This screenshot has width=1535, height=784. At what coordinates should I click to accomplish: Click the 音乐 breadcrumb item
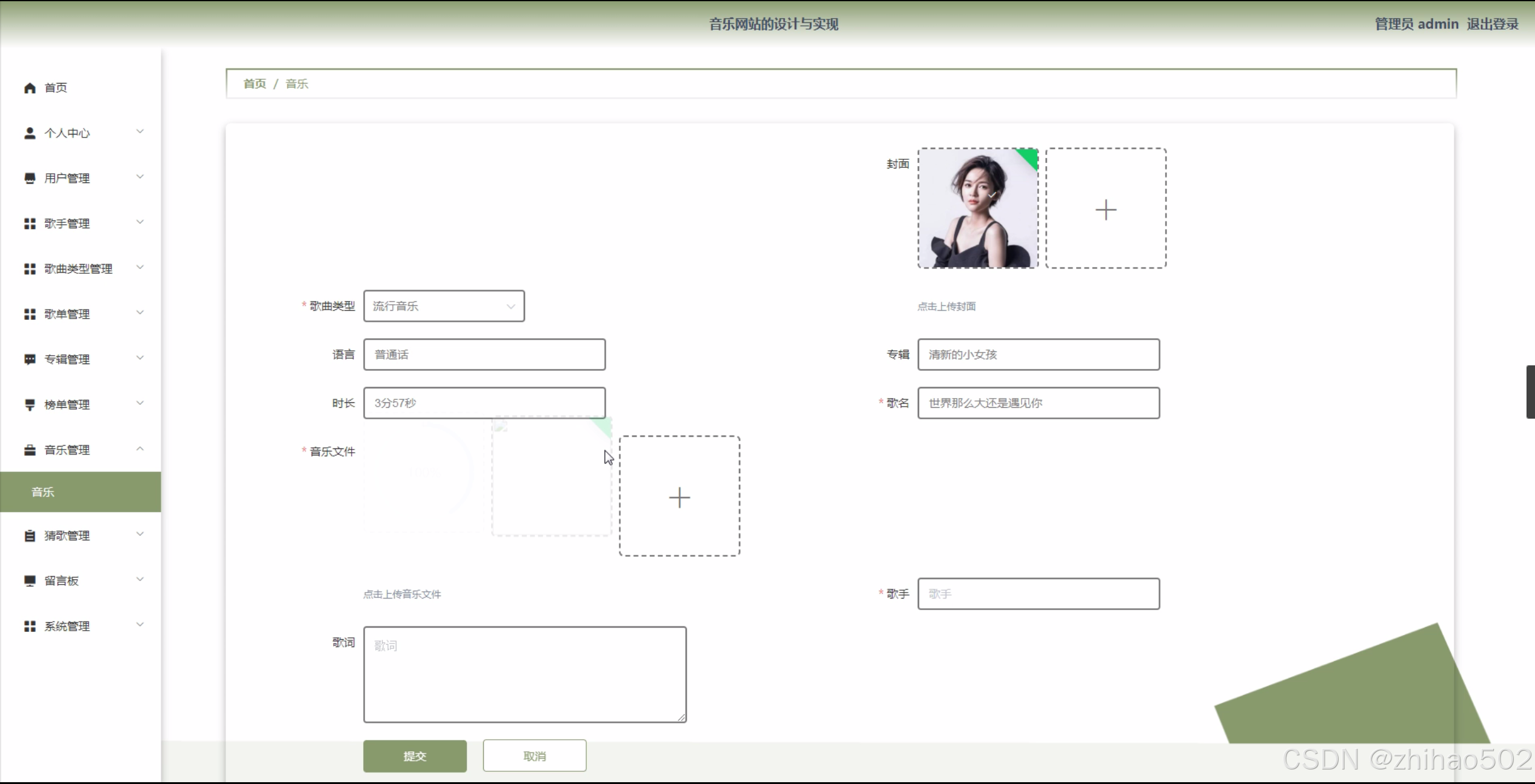[297, 84]
